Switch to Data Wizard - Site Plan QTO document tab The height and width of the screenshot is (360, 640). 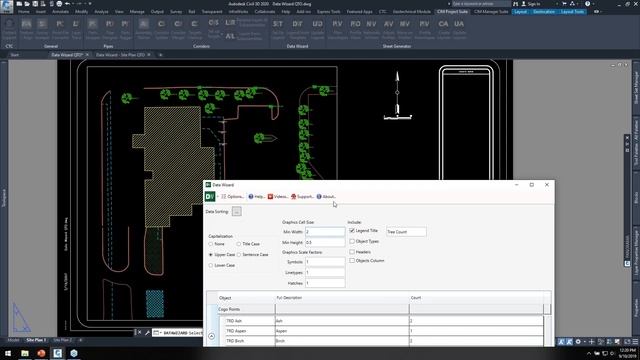pyautogui.click(x=120, y=55)
